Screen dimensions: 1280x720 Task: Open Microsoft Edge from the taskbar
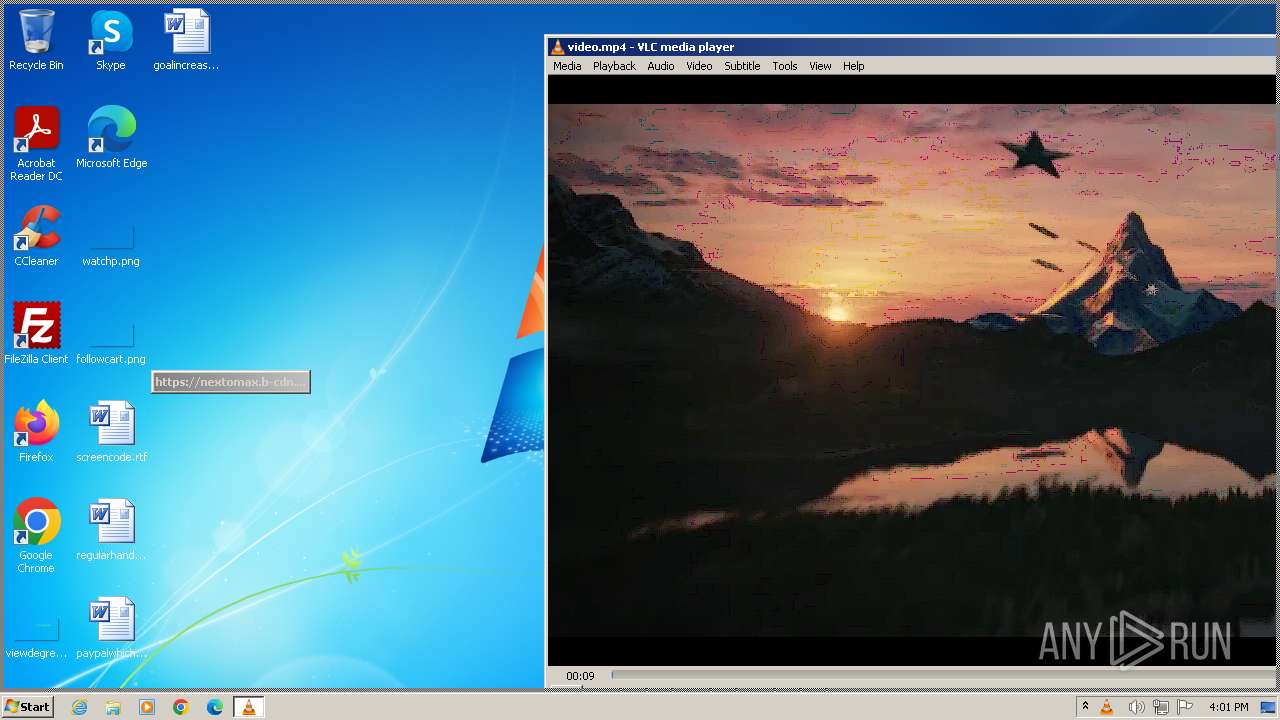point(215,707)
